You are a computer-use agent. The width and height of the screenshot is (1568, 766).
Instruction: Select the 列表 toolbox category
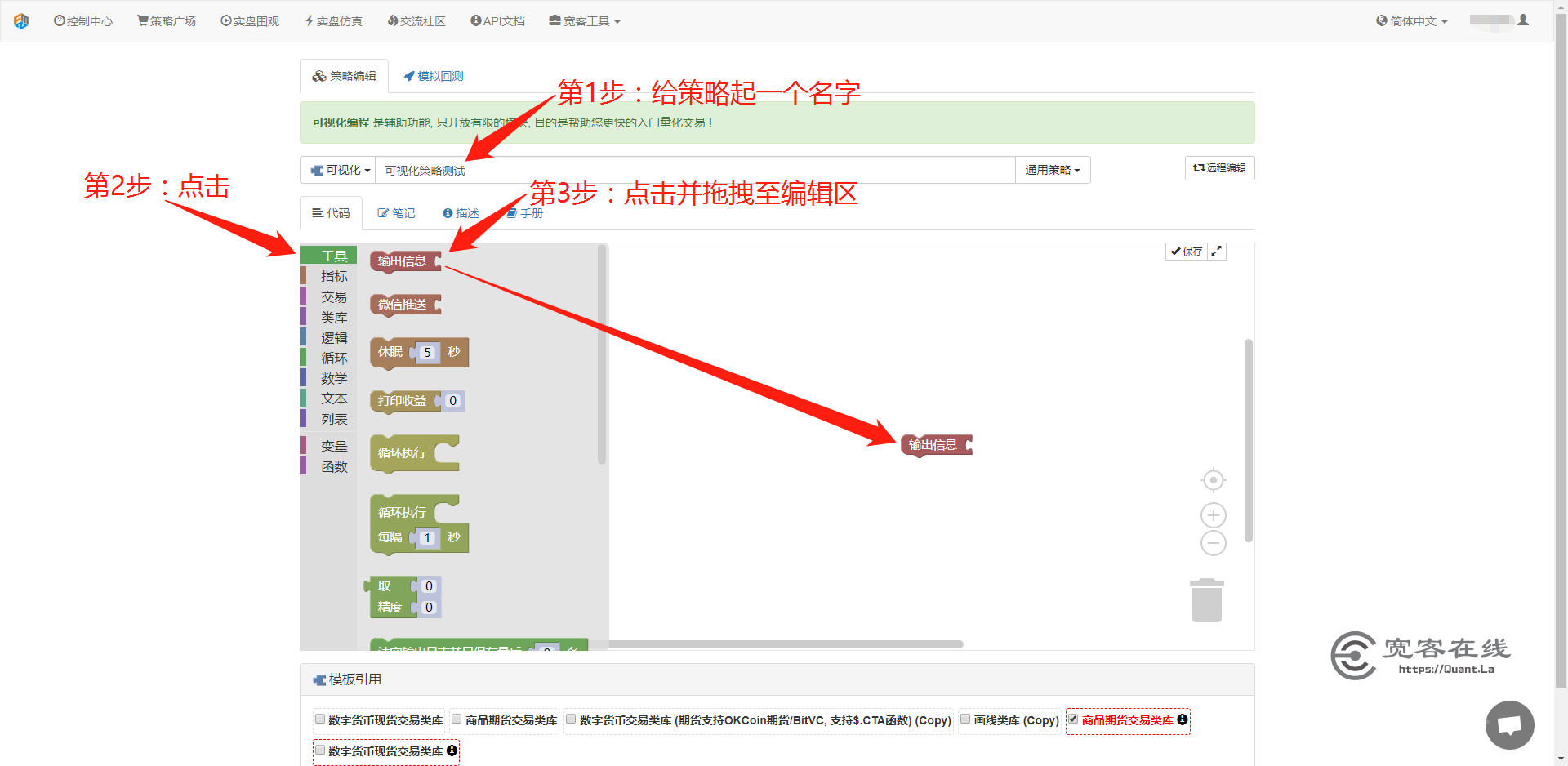328,419
